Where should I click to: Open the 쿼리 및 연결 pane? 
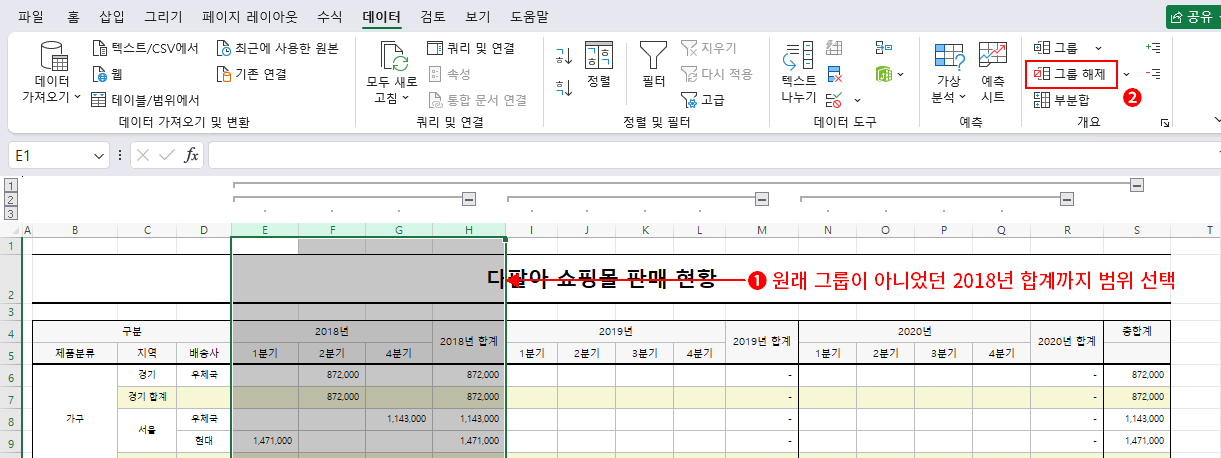point(470,48)
